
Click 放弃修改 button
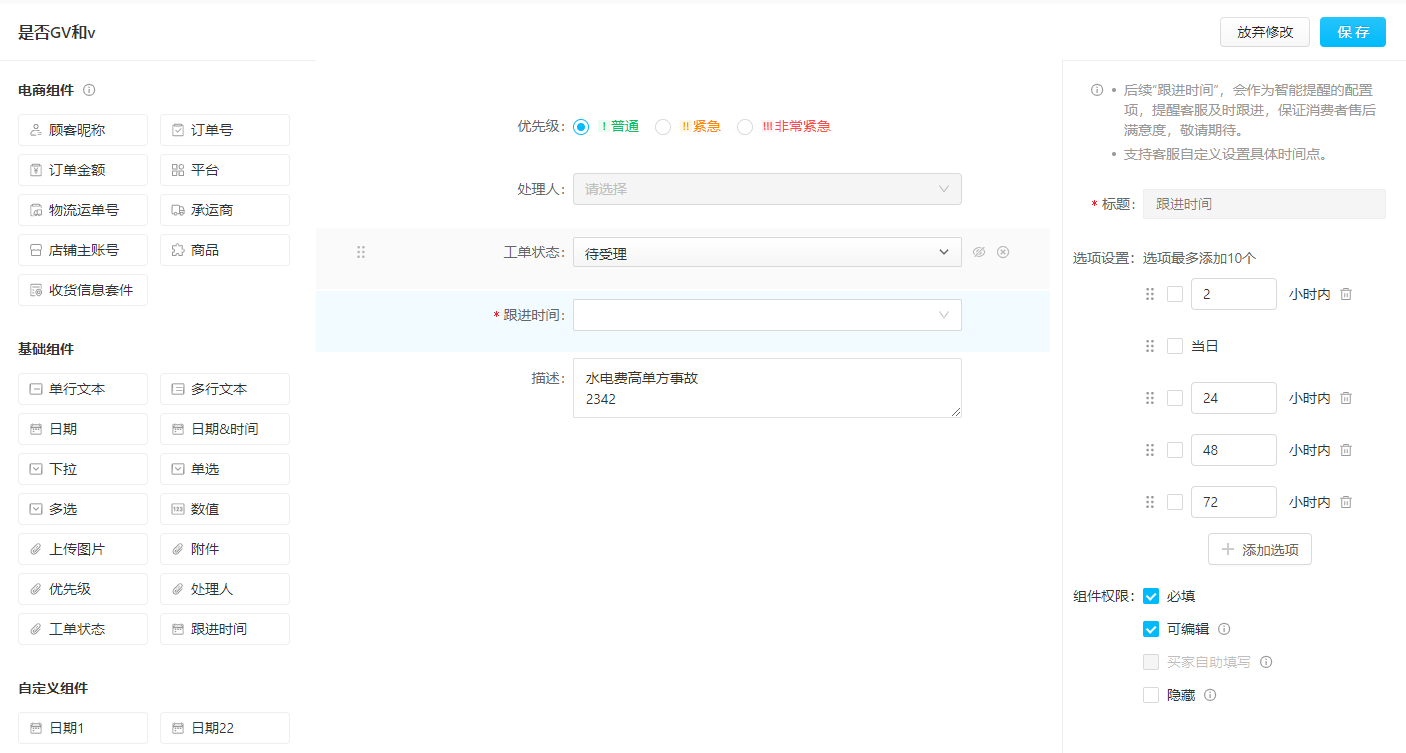1265,32
